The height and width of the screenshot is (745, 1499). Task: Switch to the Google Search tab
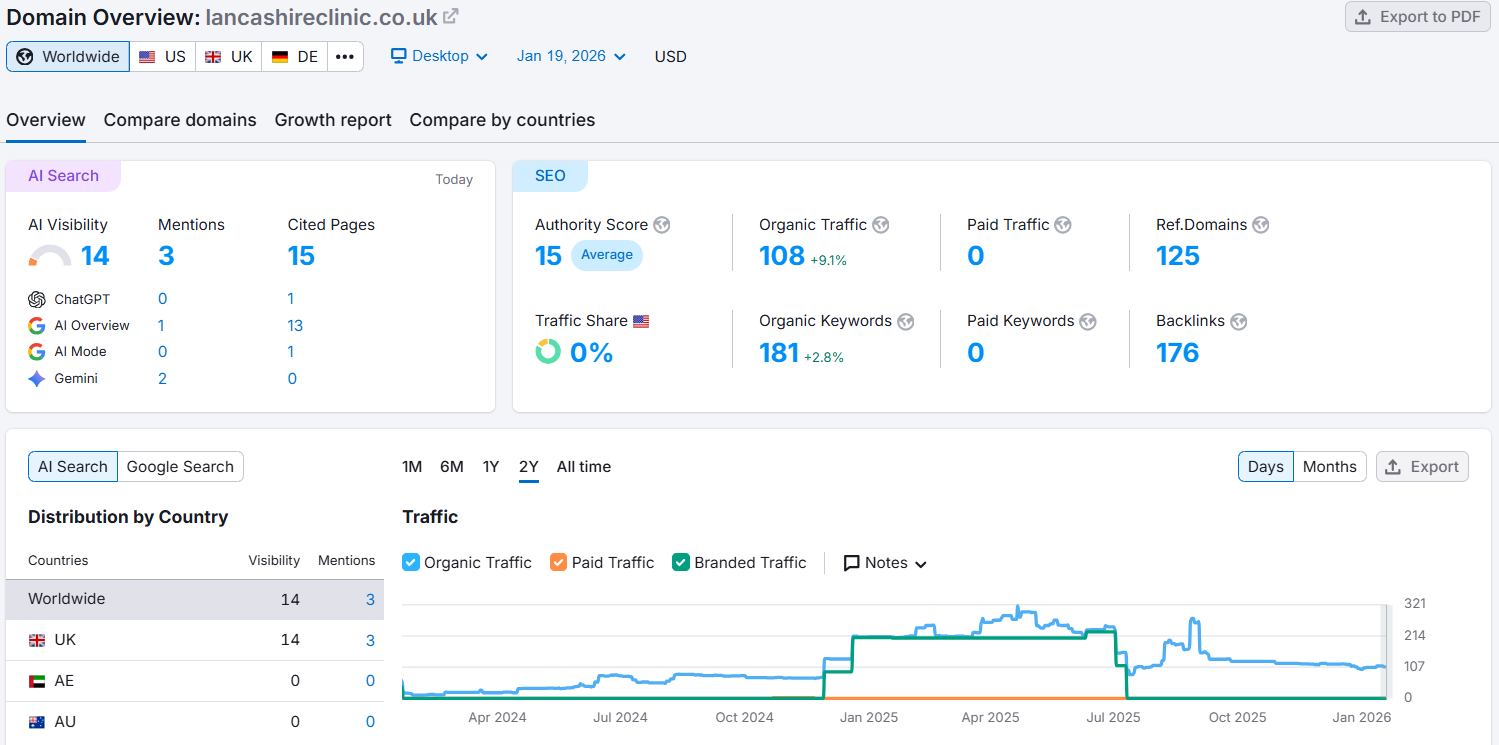coord(180,466)
